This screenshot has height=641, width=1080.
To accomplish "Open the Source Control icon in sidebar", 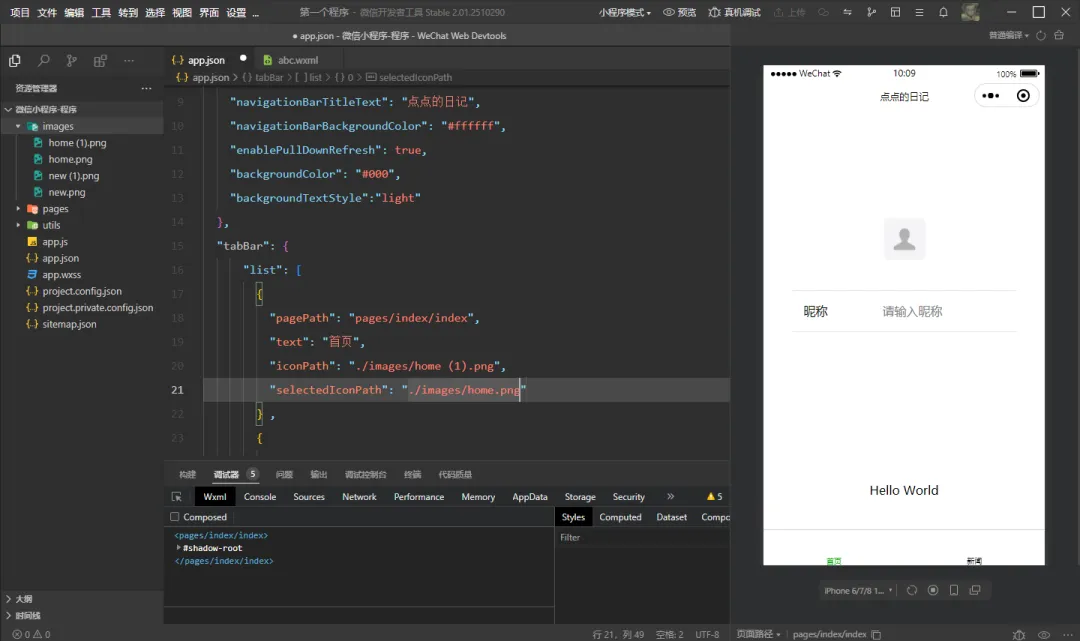I will (x=72, y=61).
